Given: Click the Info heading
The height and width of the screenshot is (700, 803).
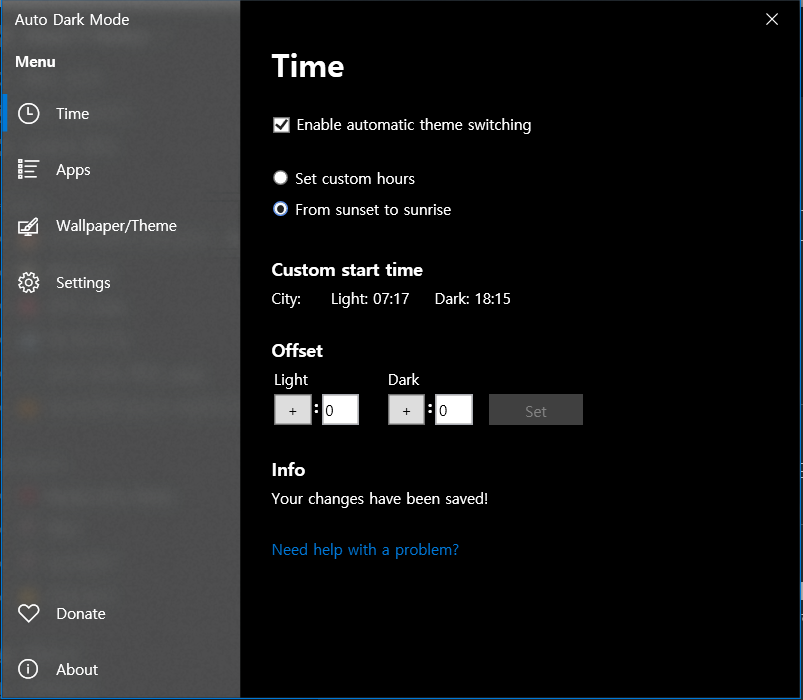Looking at the screenshot, I should click(288, 470).
